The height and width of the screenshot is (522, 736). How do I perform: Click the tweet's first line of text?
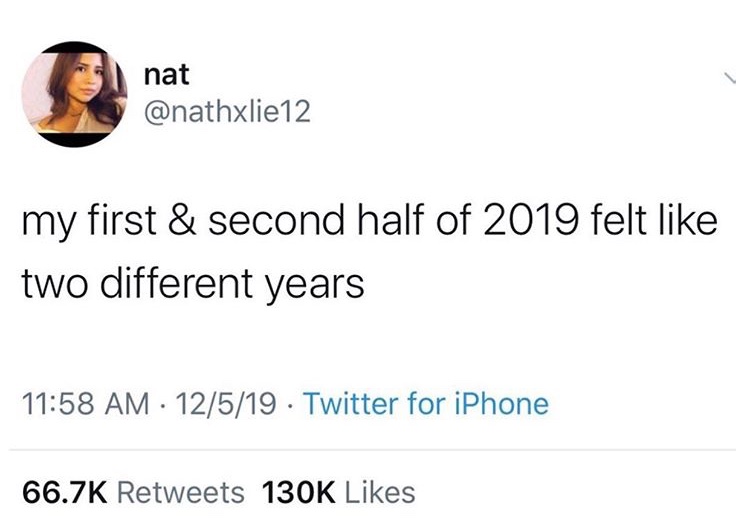click(x=369, y=222)
